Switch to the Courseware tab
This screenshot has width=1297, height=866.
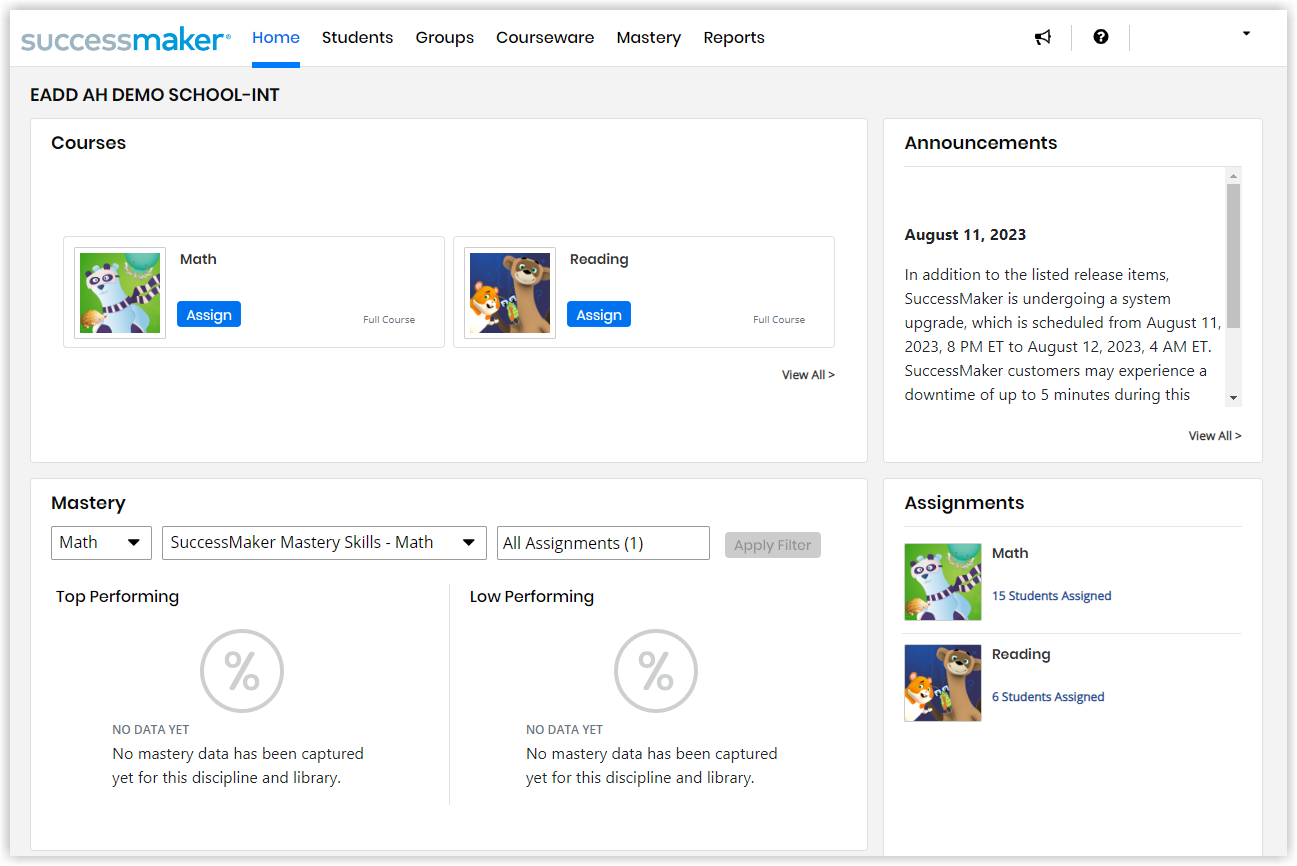(545, 37)
